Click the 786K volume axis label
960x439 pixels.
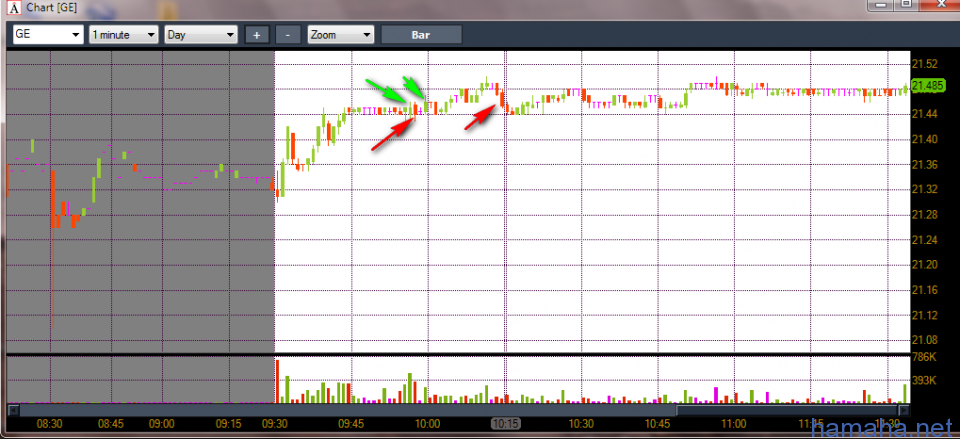tap(924, 357)
